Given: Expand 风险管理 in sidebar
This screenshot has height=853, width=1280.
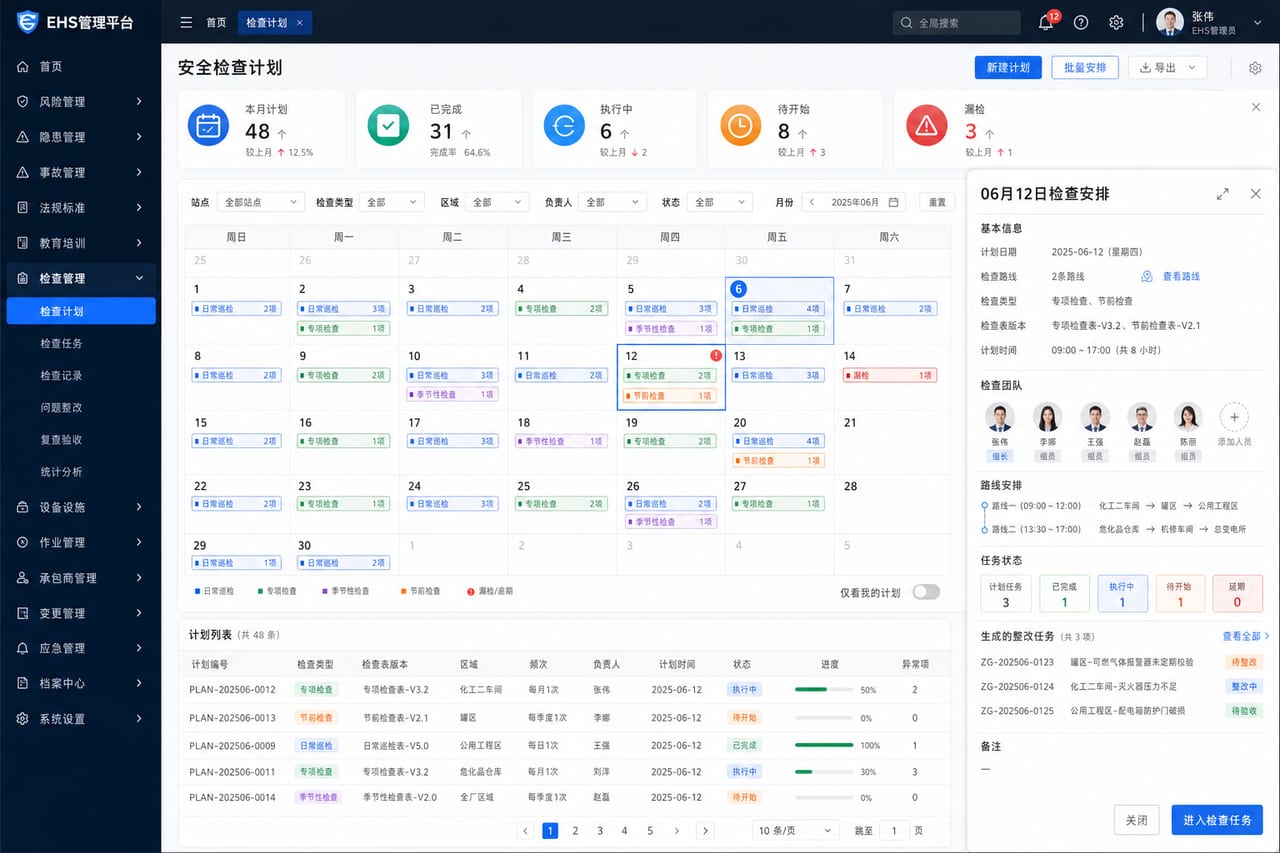Looking at the screenshot, I should 80,101.
